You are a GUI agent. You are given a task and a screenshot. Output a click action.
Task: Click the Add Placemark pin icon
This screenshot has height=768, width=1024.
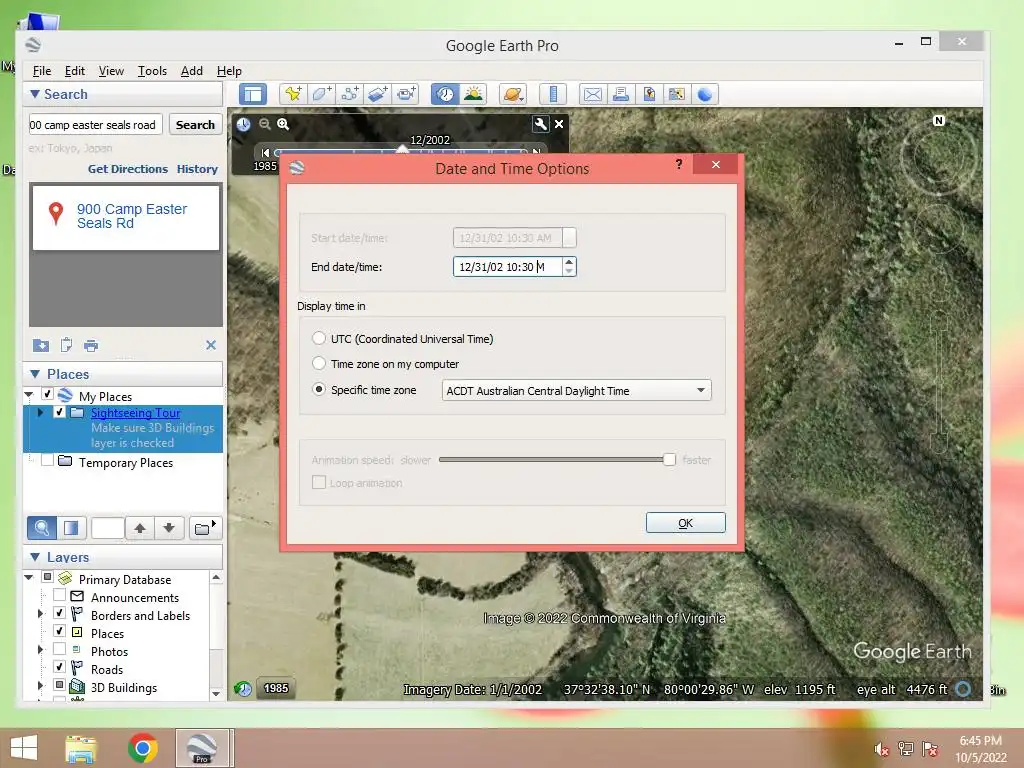coord(293,94)
